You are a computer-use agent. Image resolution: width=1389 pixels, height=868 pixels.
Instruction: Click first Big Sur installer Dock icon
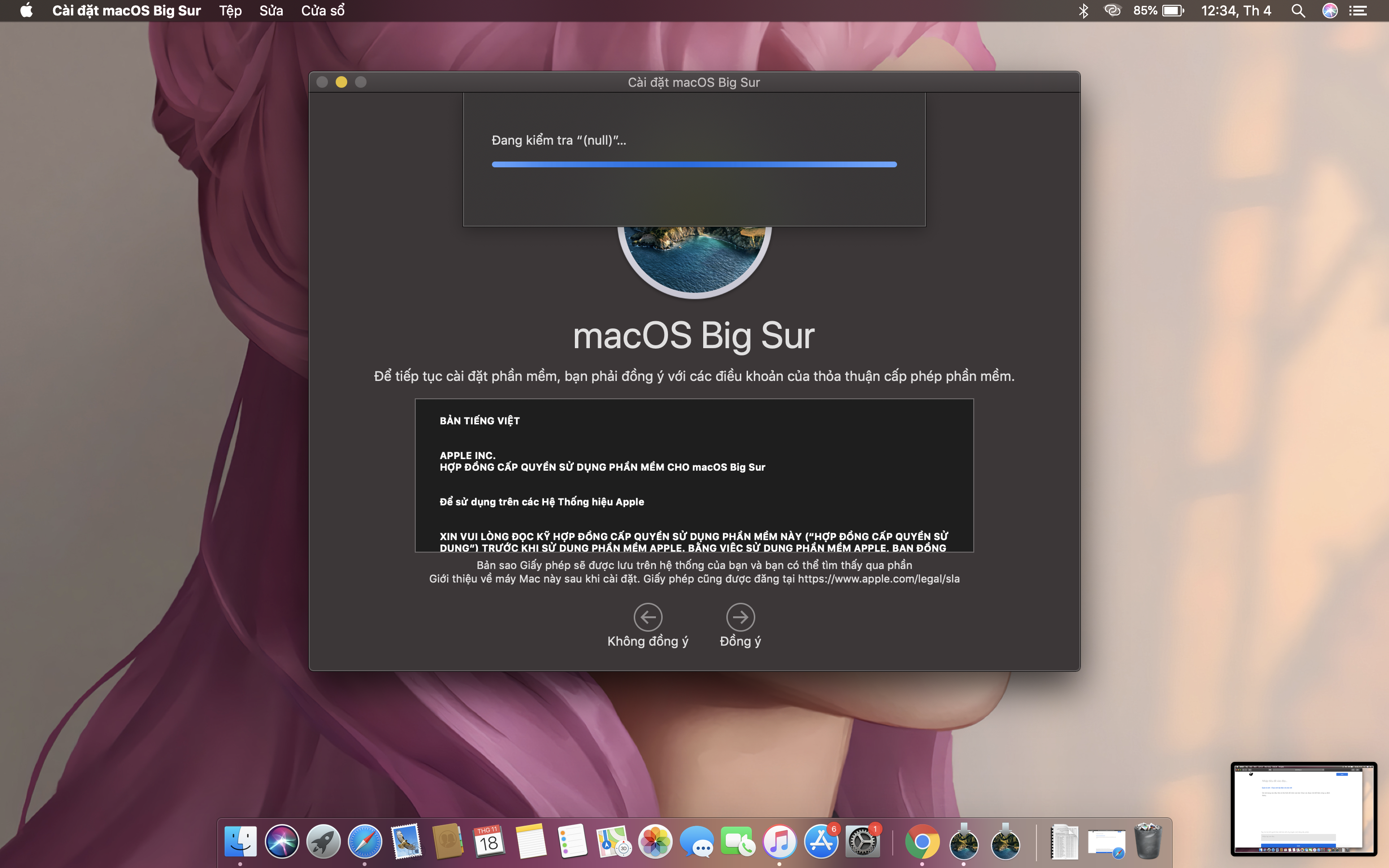point(964,841)
